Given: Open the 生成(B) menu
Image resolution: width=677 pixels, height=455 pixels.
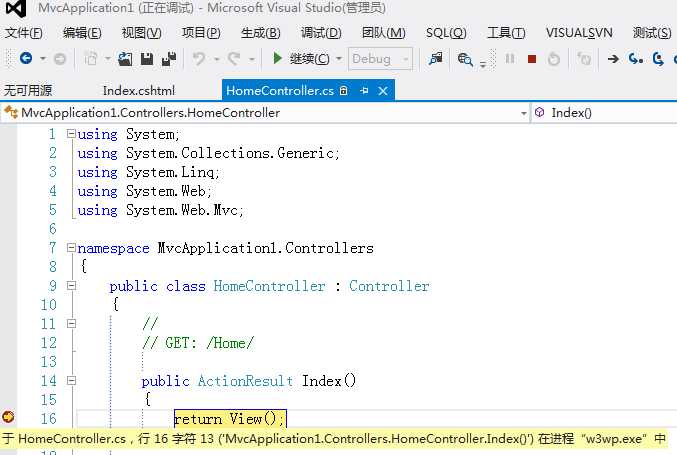Looking at the screenshot, I should (261, 33).
